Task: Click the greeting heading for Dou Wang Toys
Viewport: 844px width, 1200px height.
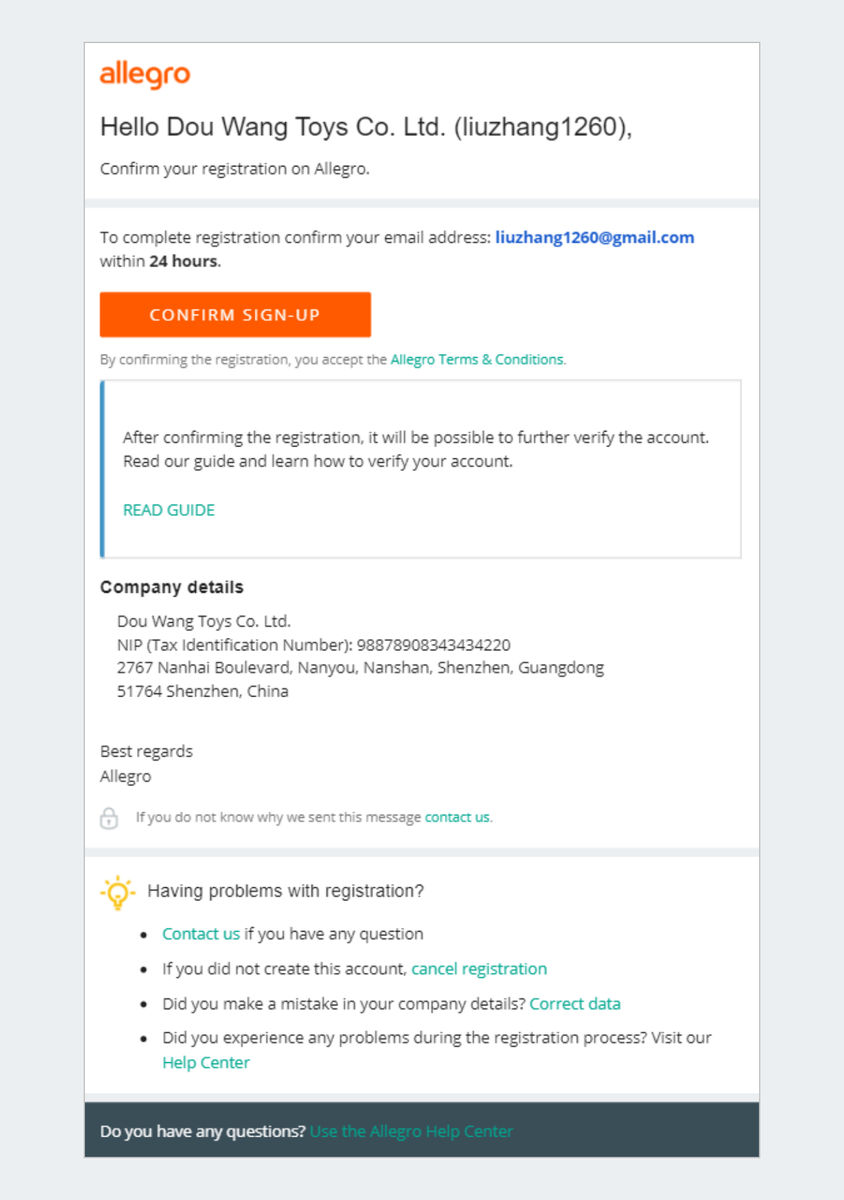Action: 366,128
